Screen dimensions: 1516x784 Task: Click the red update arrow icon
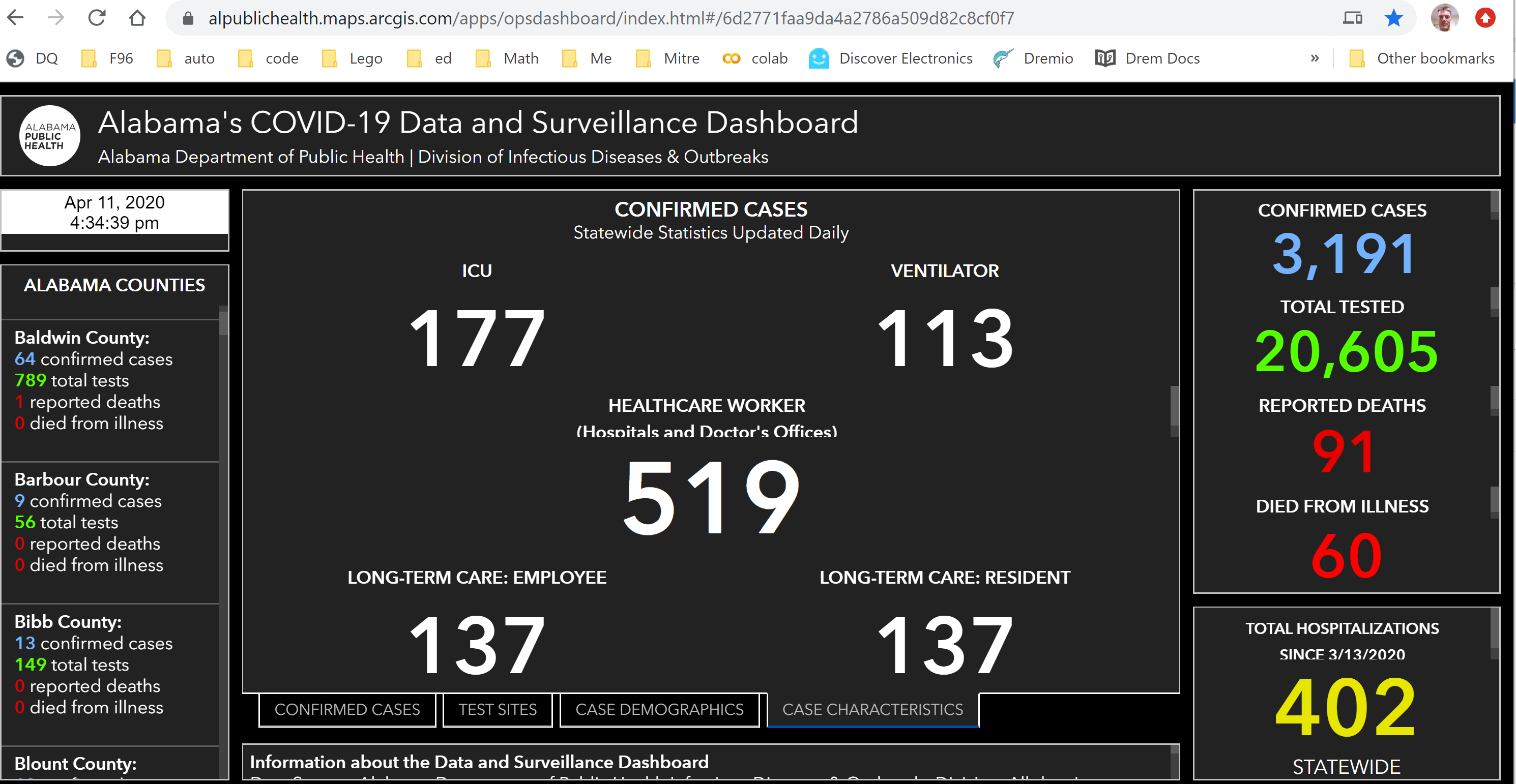(1485, 18)
